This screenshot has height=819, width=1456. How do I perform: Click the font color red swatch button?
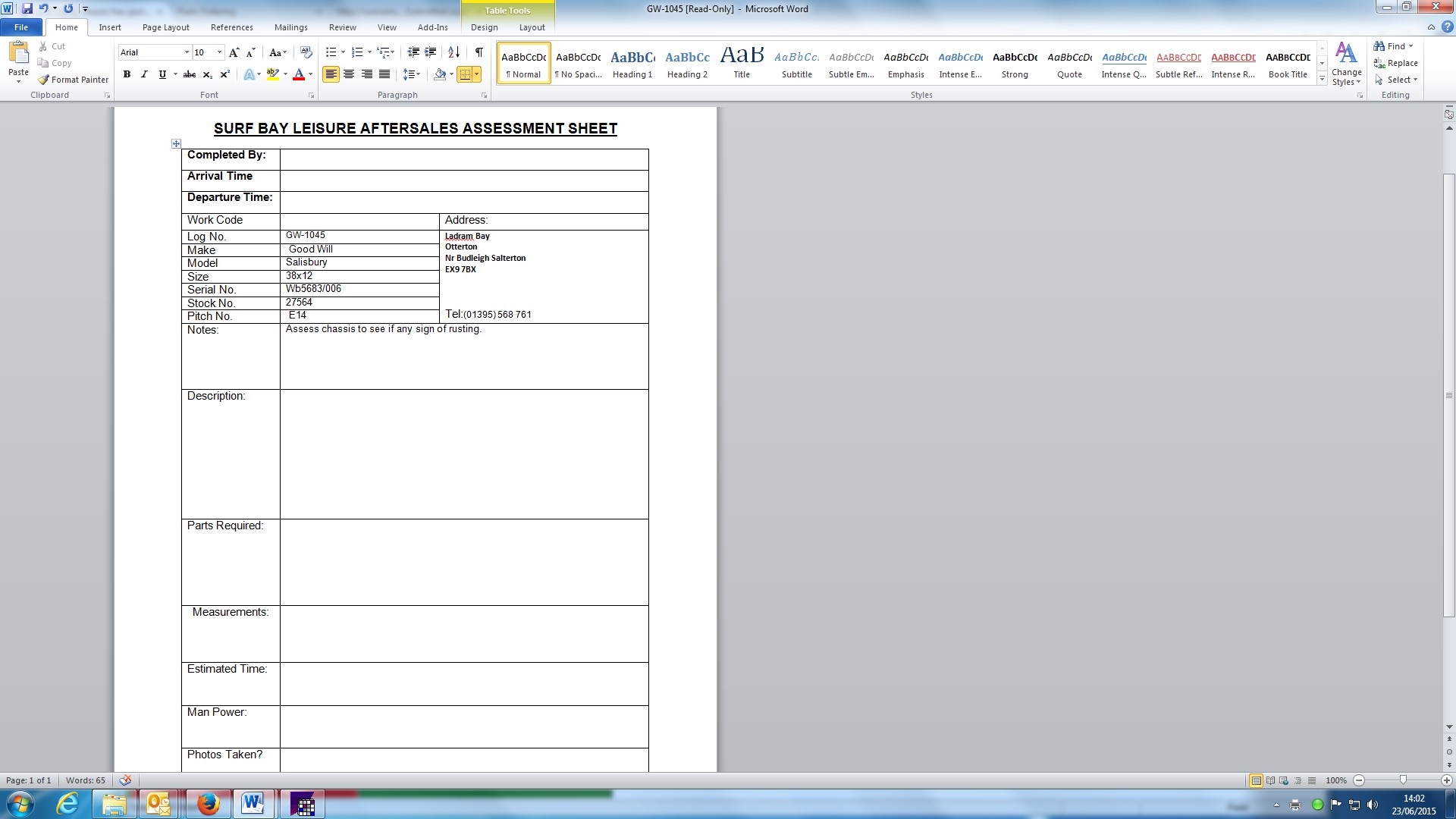click(299, 74)
